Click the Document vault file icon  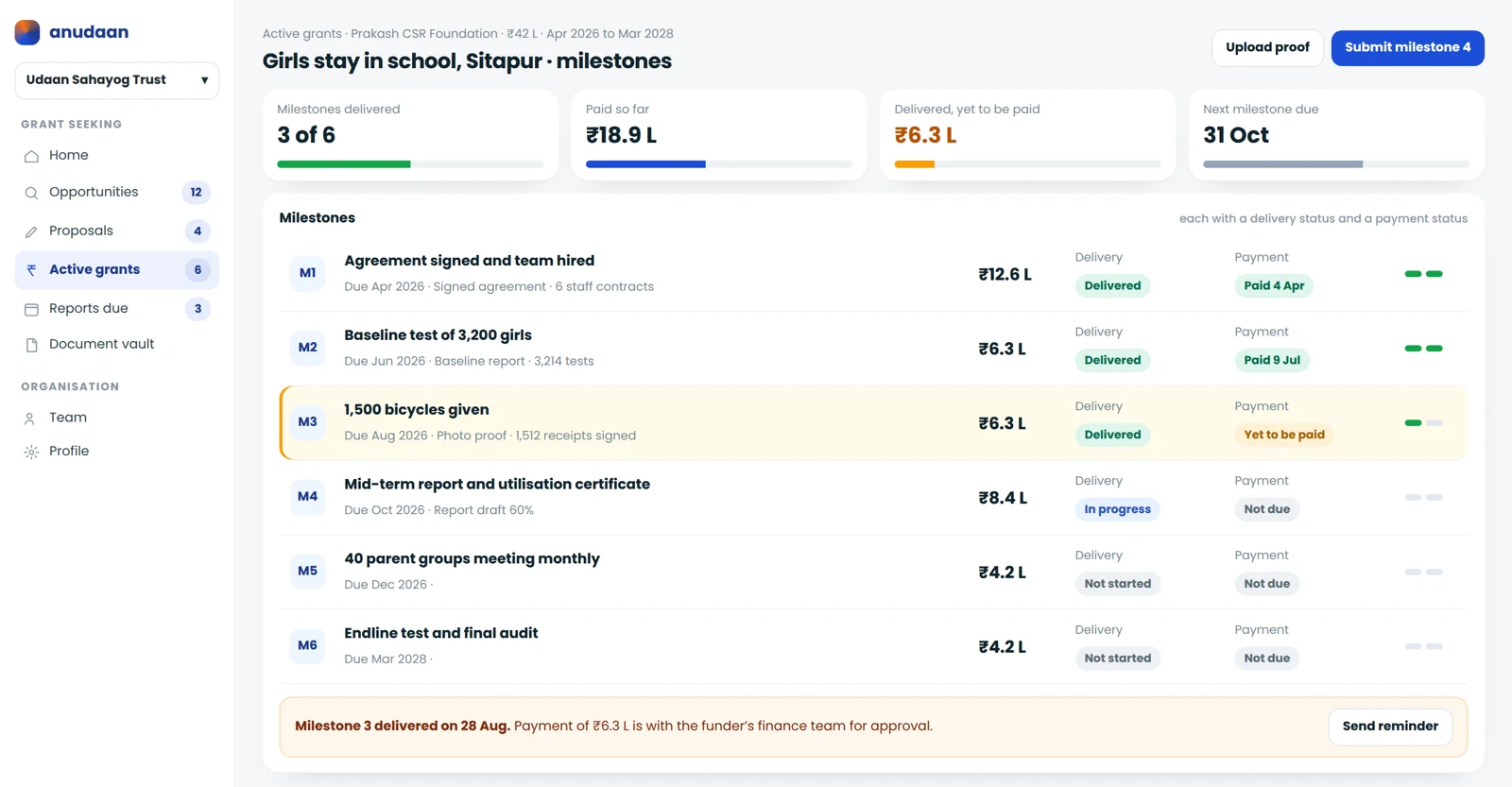click(31, 345)
